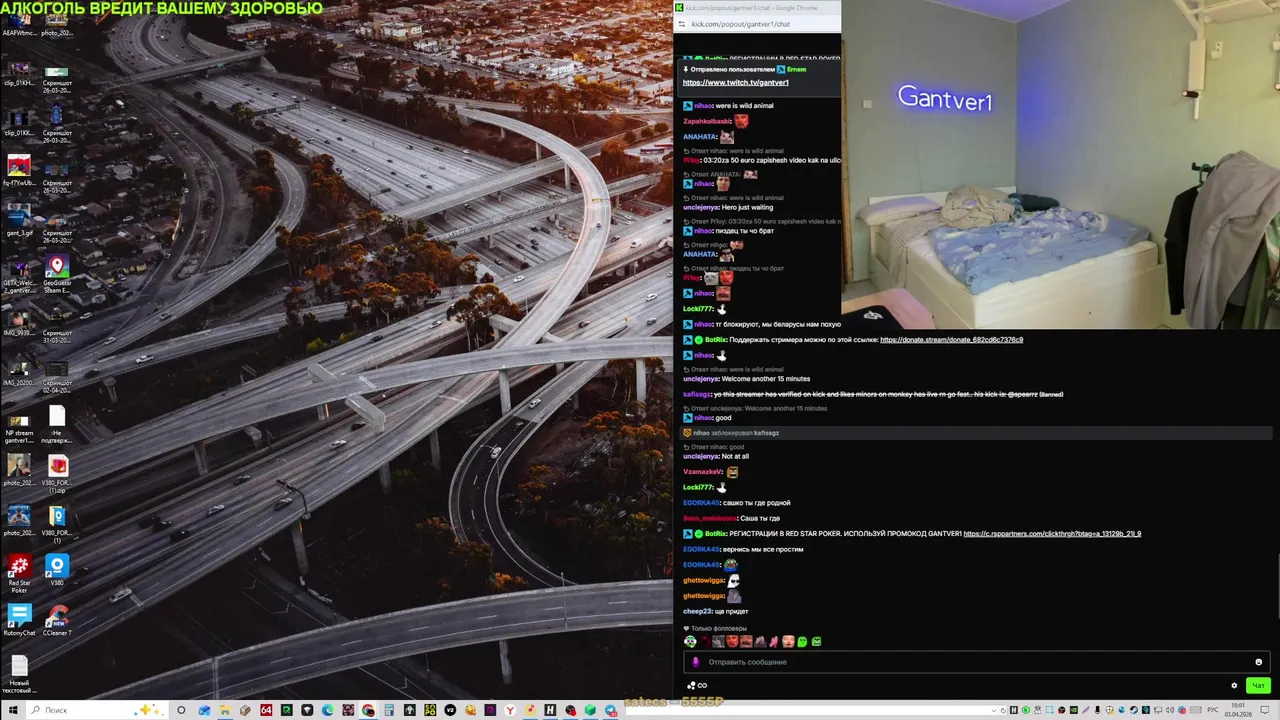Open chat settings gear icon
1280x720 pixels.
point(1234,686)
